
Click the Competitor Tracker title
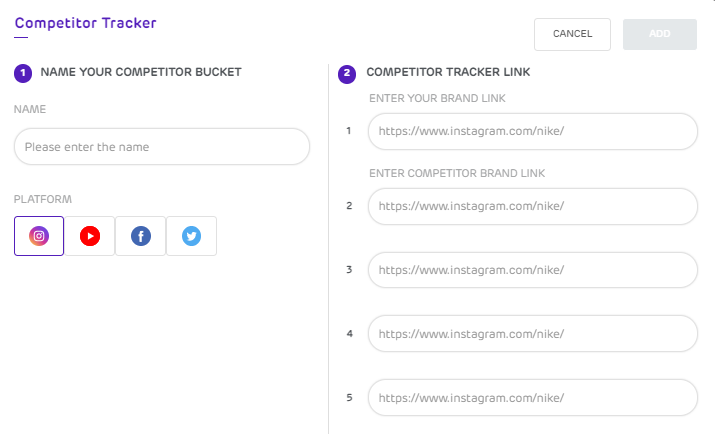pyautogui.click(x=85, y=22)
